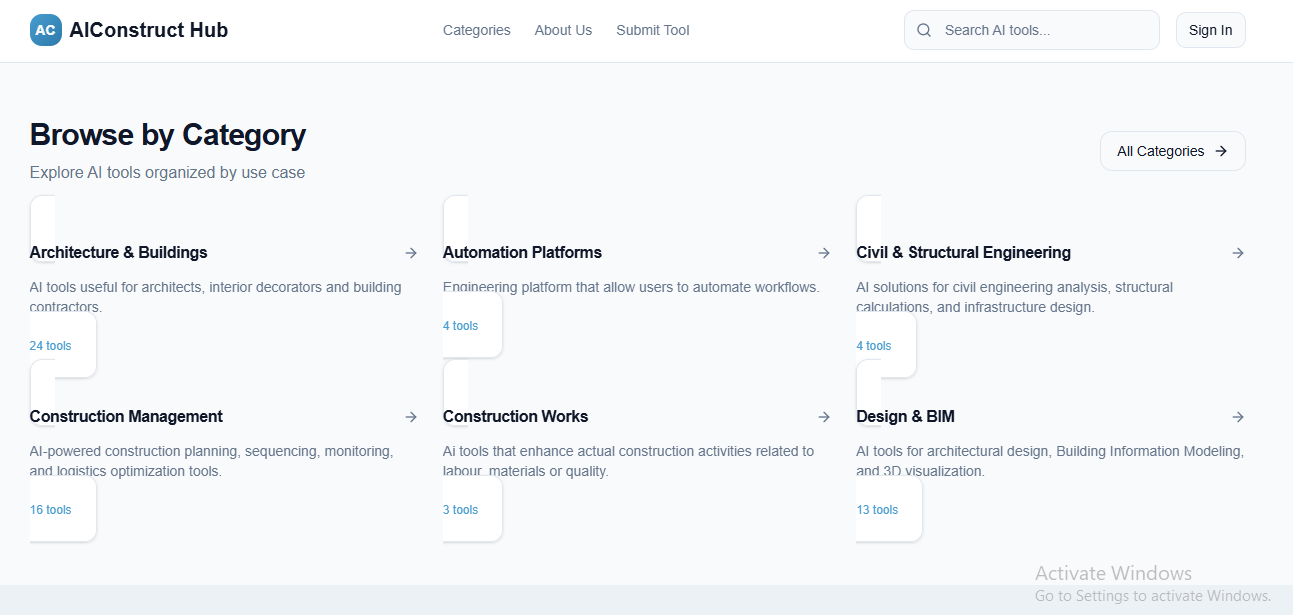Image resolution: width=1293 pixels, height=615 pixels.
Task: Go home via AIConstruct Hub title
Action: click(x=148, y=30)
